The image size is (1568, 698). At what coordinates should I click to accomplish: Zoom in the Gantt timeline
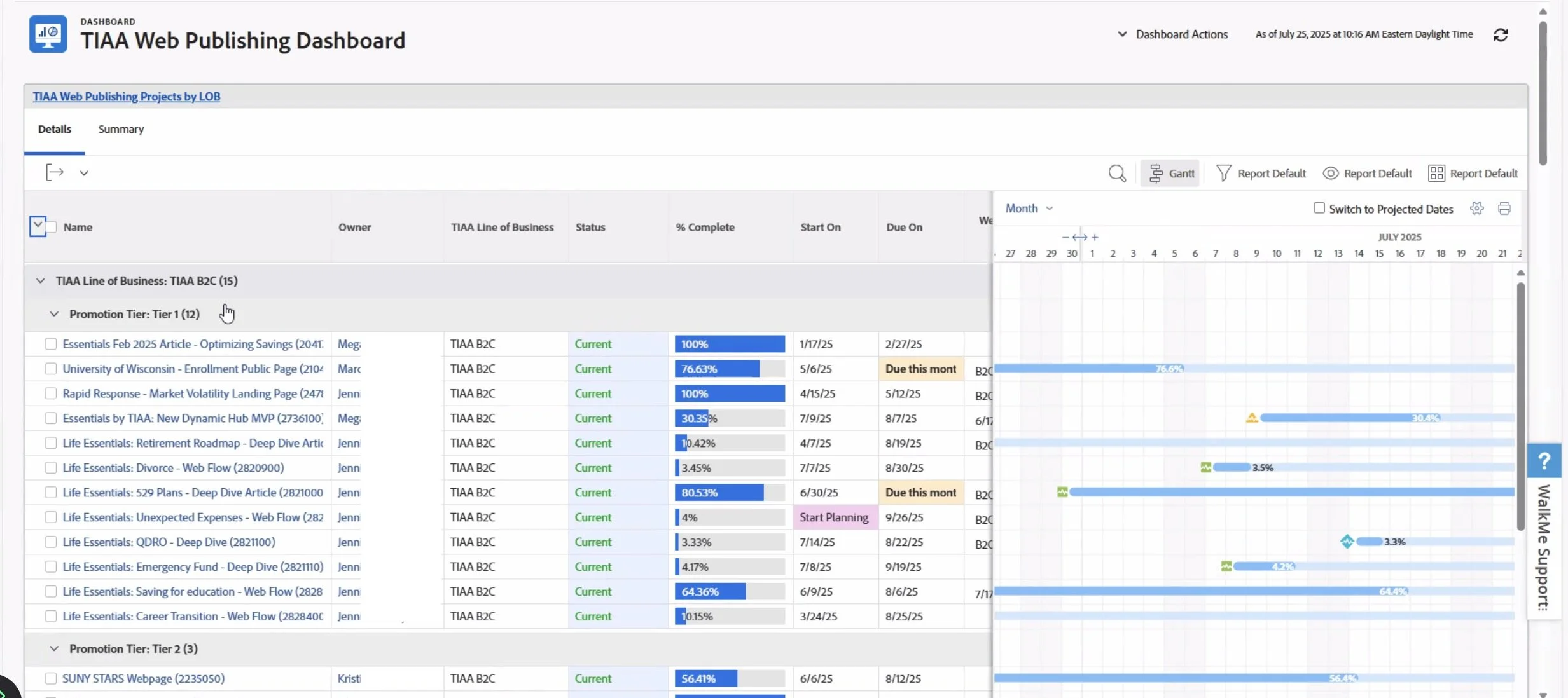click(x=1095, y=237)
